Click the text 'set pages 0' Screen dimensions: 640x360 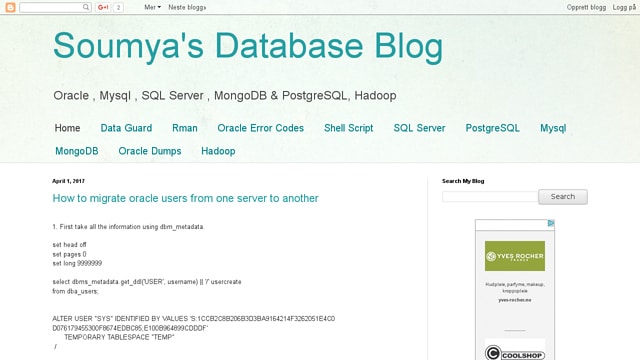click(x=69, y=254)
